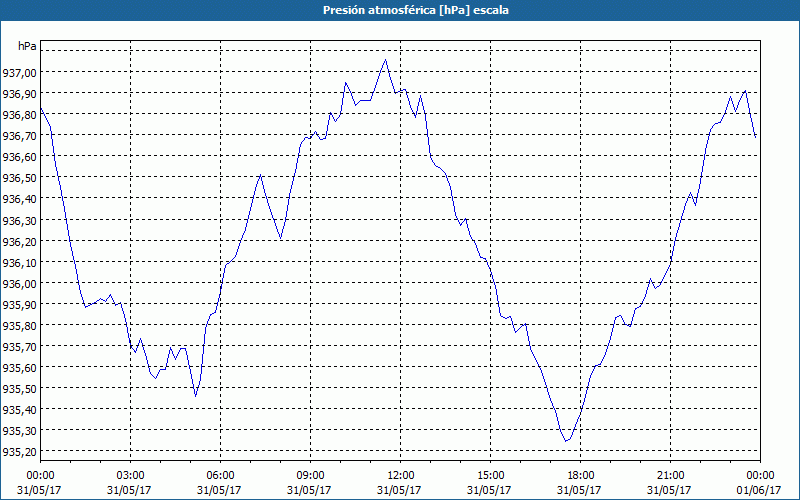The height and width of the screenshot is (500, 800).
Task: Select the 935,80 y-axis value
Action: pos(20,326)
